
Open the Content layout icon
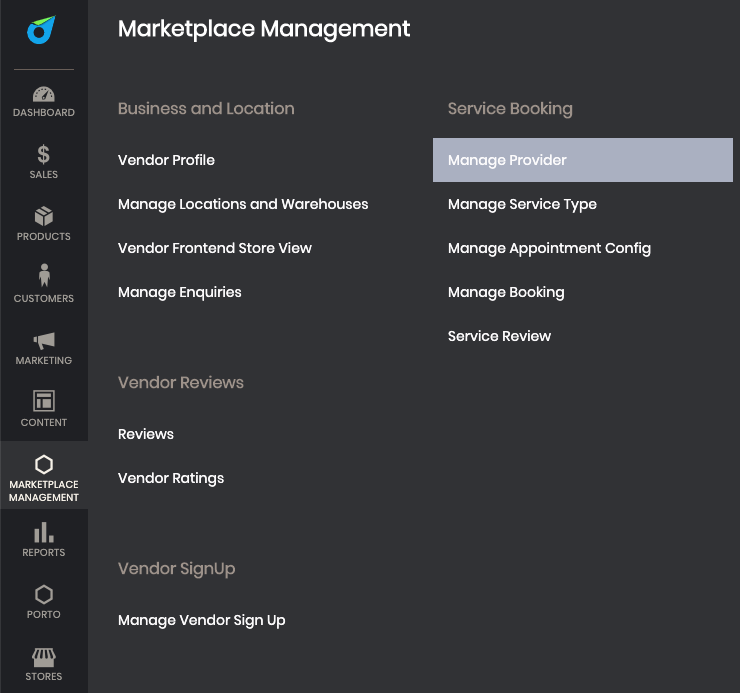tap(44, 401)
